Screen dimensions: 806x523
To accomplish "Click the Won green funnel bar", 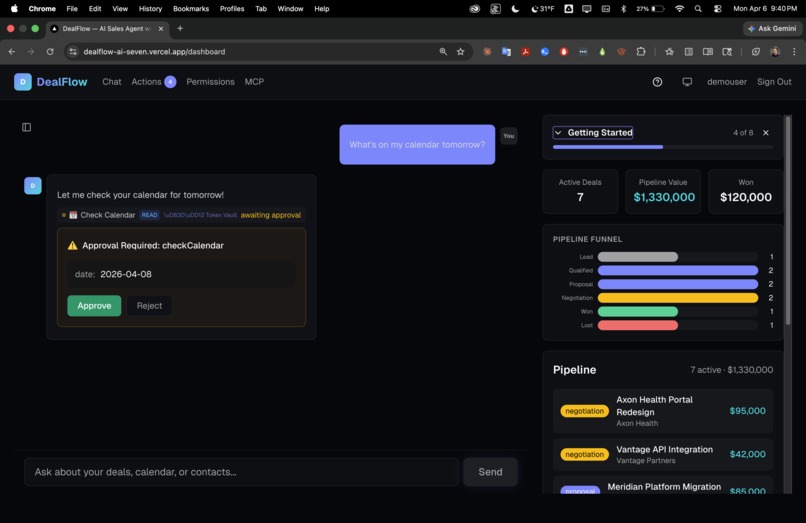I will (x=637, y=311).
